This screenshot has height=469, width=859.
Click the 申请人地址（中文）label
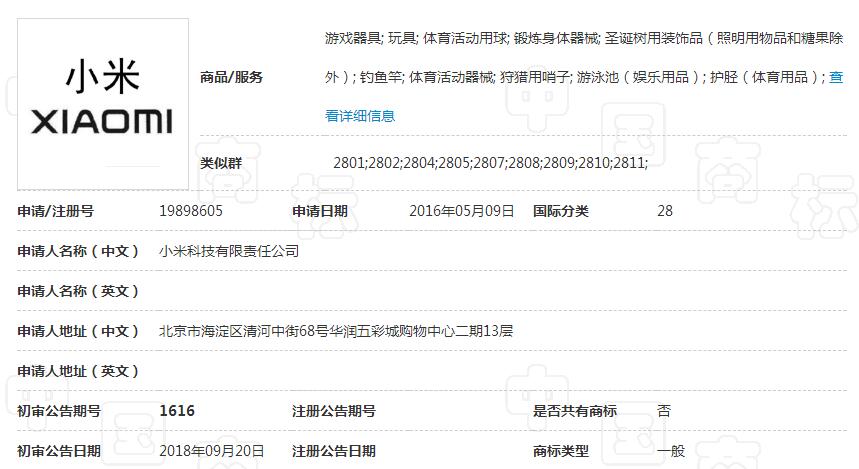tap(78, 331)
